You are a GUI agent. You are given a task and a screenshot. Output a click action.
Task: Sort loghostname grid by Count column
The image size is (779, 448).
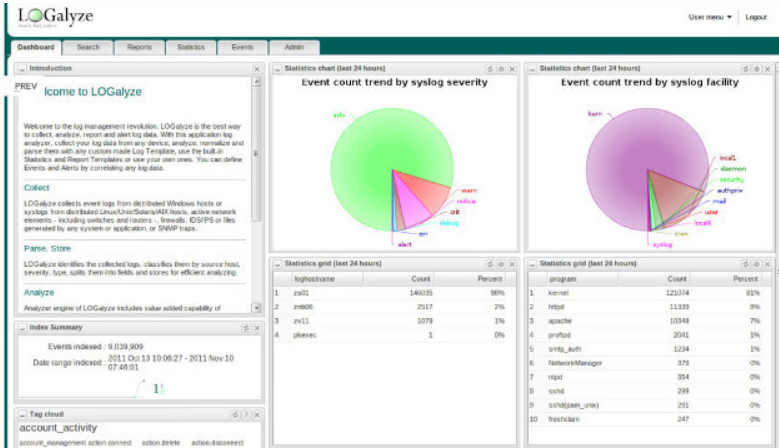point(398,279)
